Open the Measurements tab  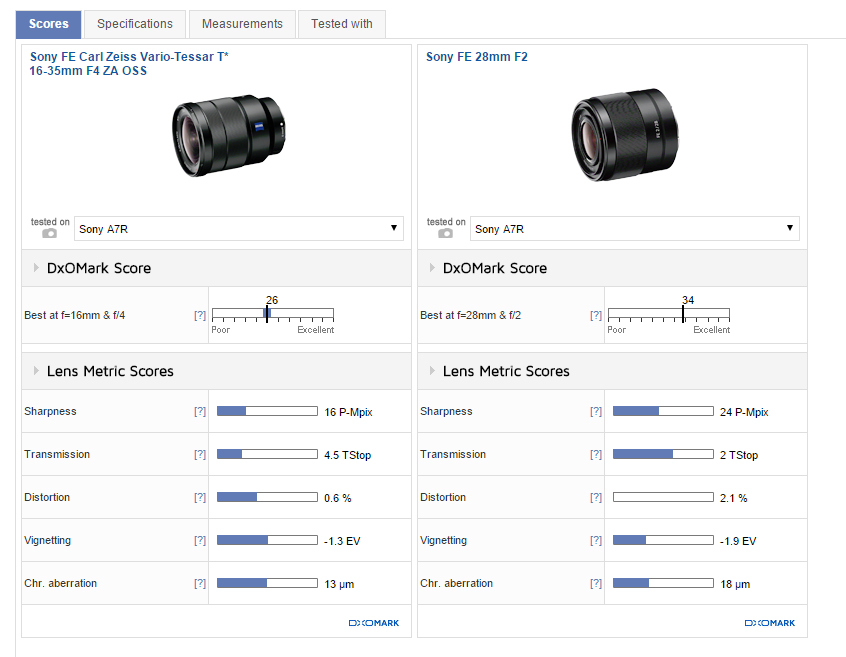click(242, 24)
